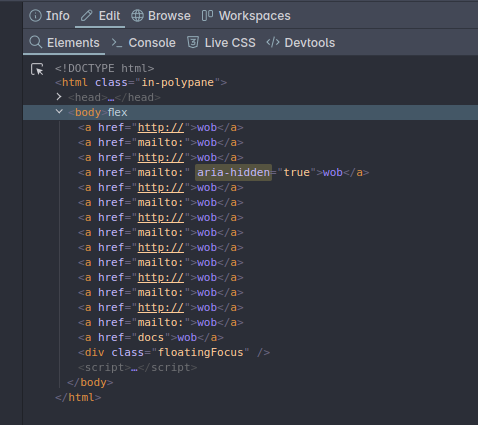Select the aria-hidden attribute name
Screen dimensions: 478x425
(233, 172)
